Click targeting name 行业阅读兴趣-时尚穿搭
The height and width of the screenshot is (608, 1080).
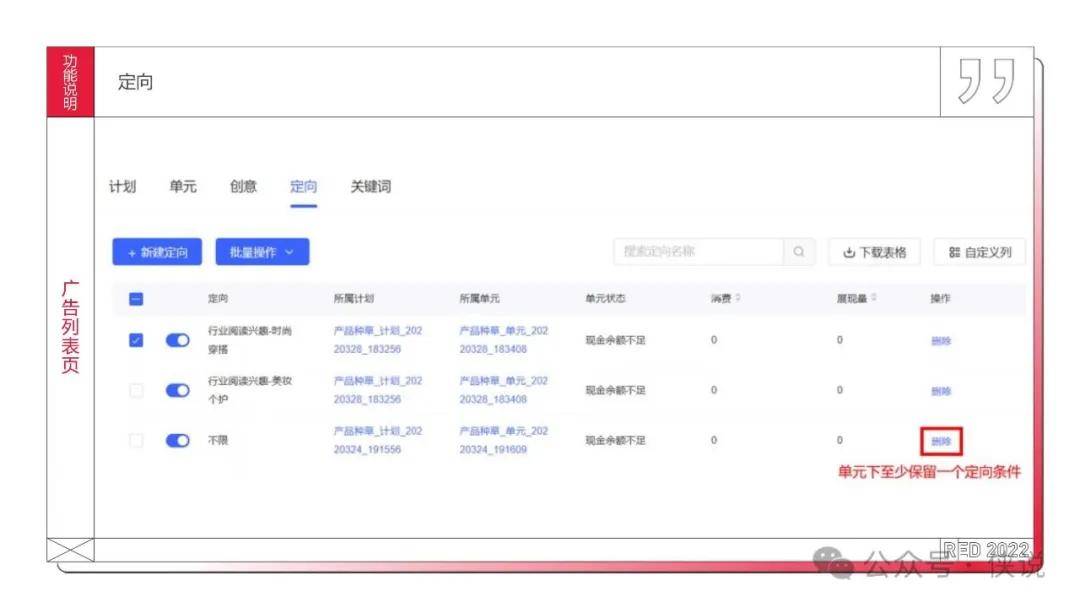point(250,340)
